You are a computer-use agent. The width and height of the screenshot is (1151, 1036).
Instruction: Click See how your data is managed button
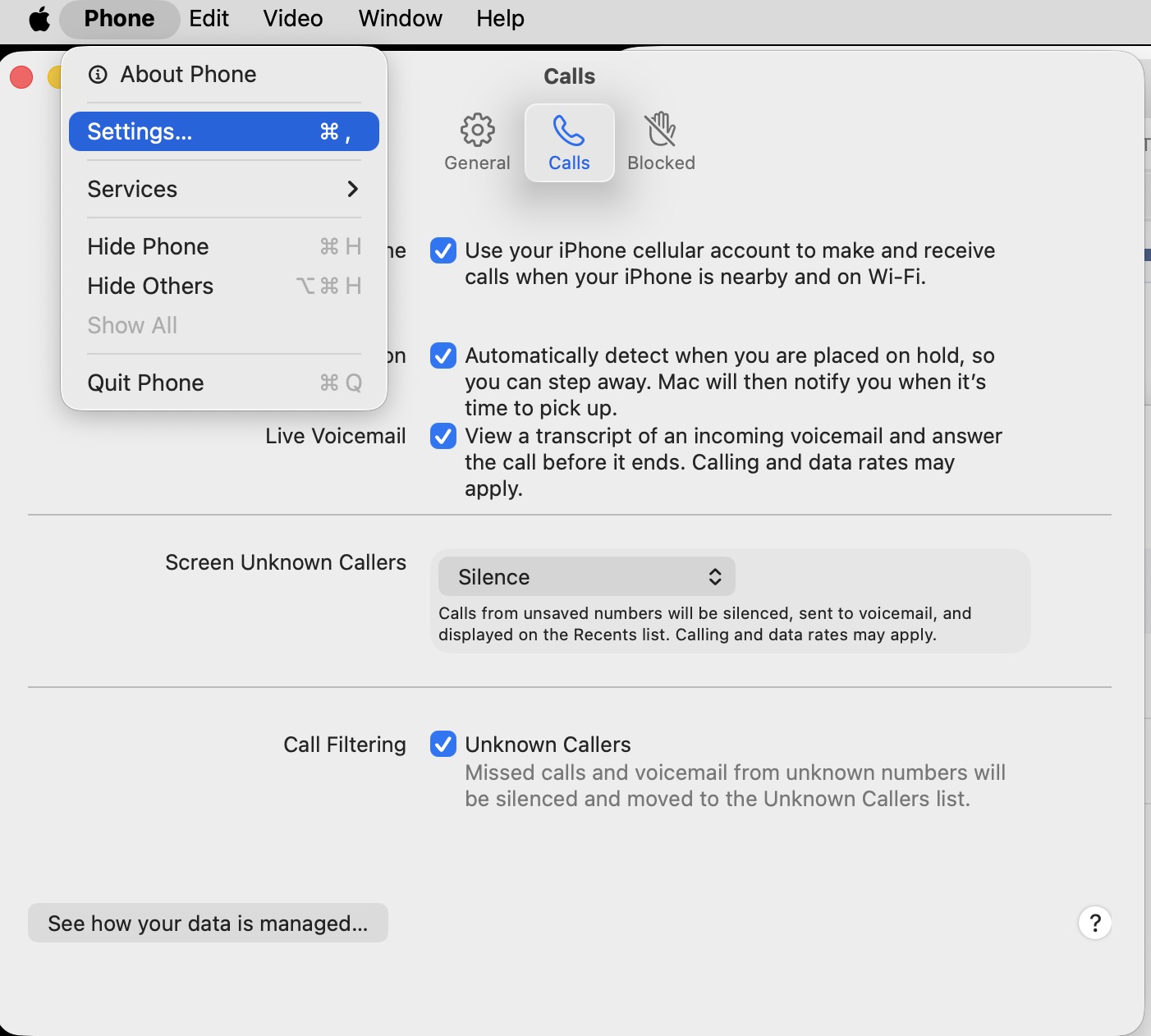click(208, 924)
